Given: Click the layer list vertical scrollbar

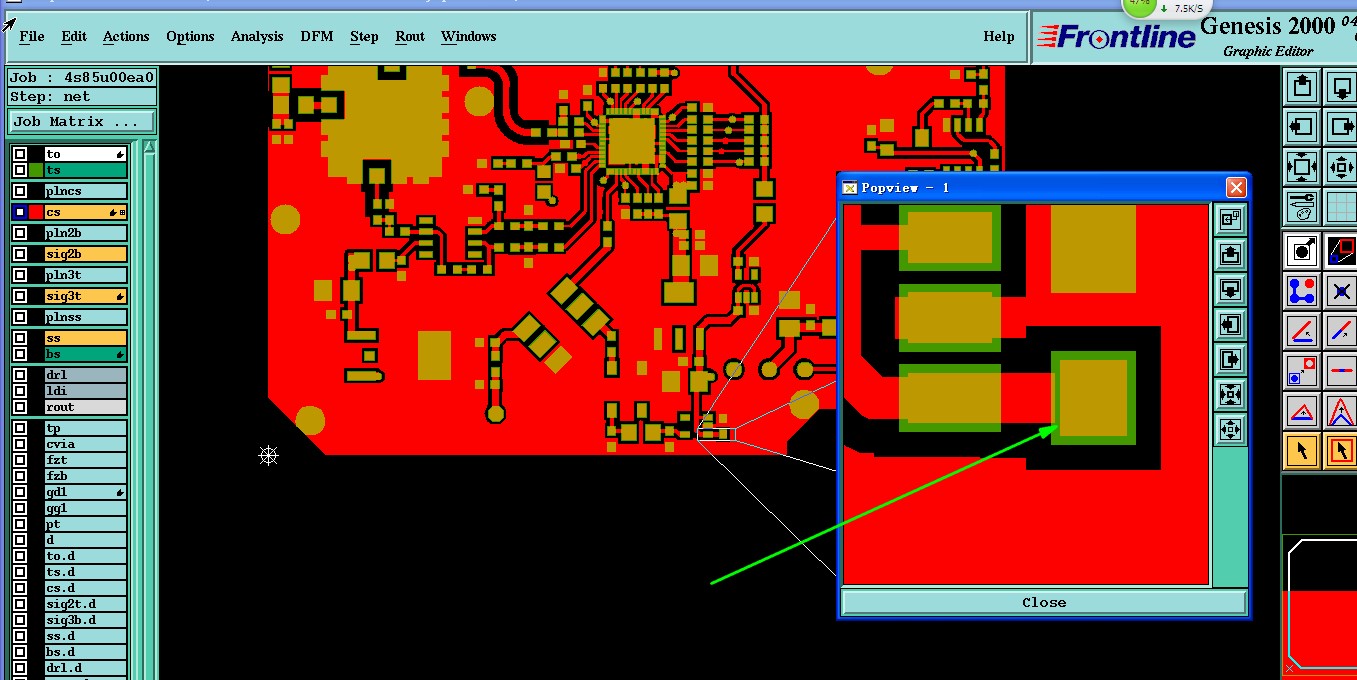Looking at the screenshot, I should pyautogui.click(x=150, y=410).
